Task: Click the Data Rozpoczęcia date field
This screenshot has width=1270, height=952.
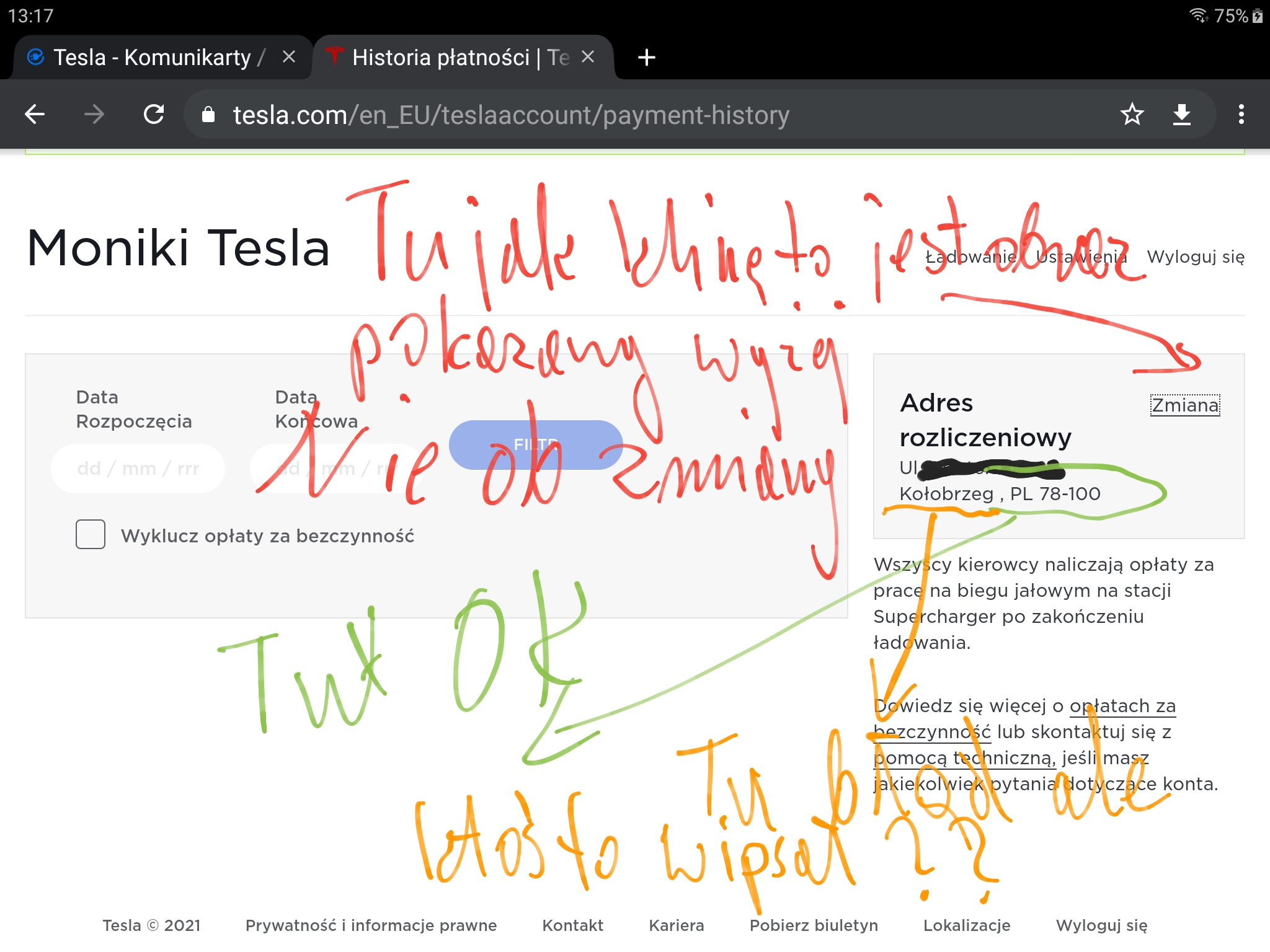Action: (138, 469)
